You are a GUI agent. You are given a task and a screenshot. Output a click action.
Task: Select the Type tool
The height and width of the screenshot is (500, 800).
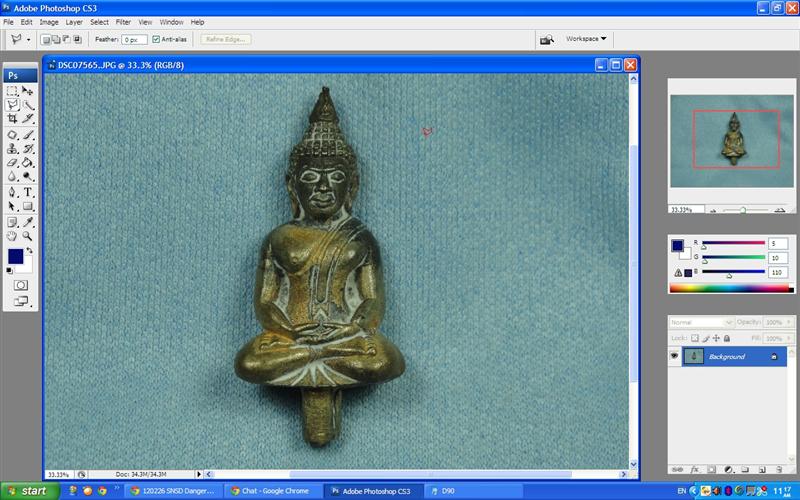click(28, 191)
